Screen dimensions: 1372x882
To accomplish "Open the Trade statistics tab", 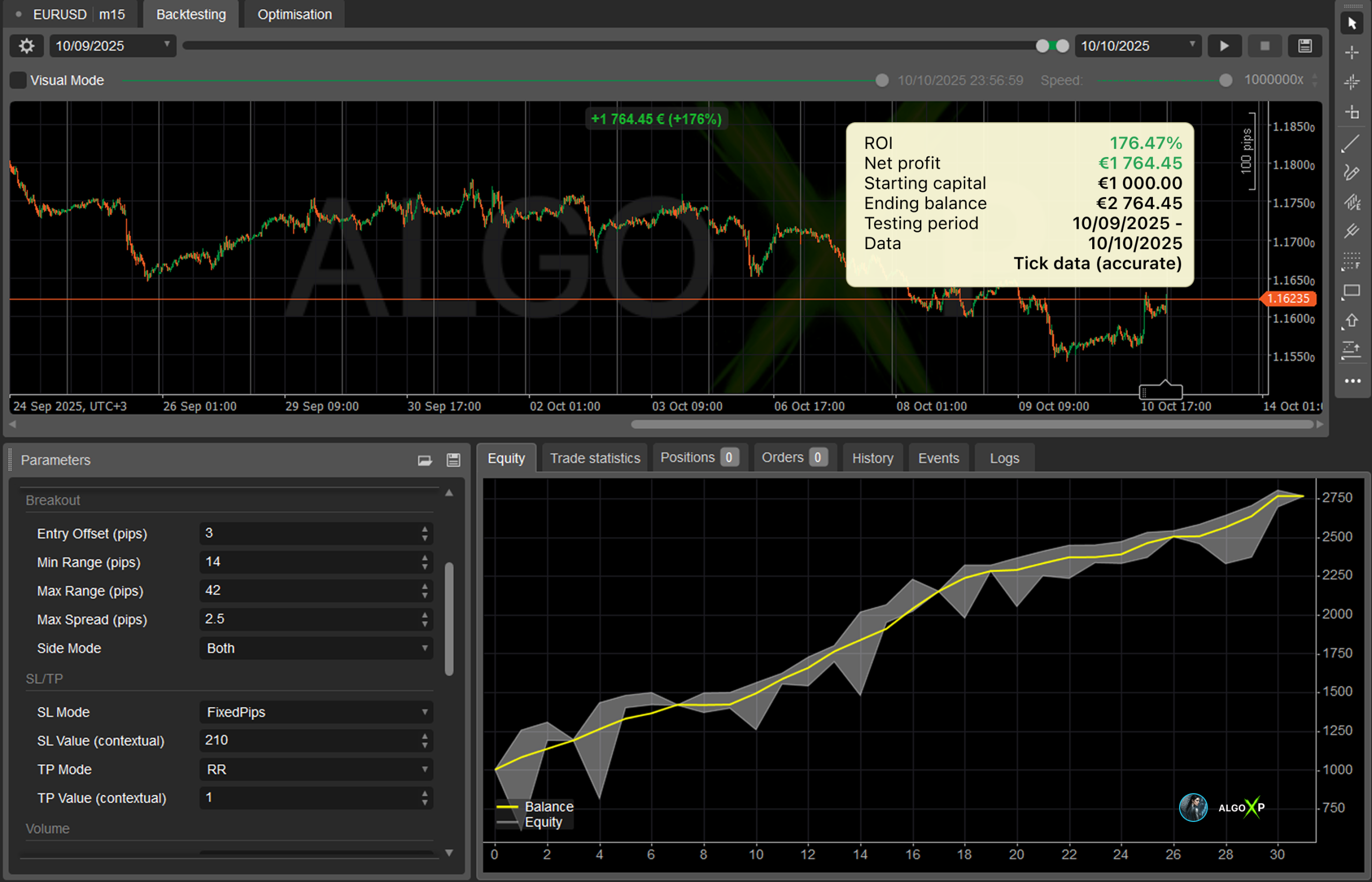I will click(595, 458).
